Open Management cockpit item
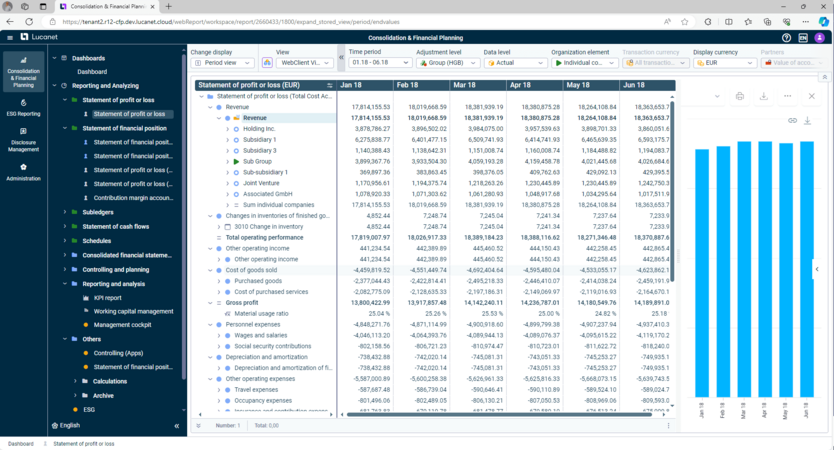The image size is (834, 450). [122, 325]
